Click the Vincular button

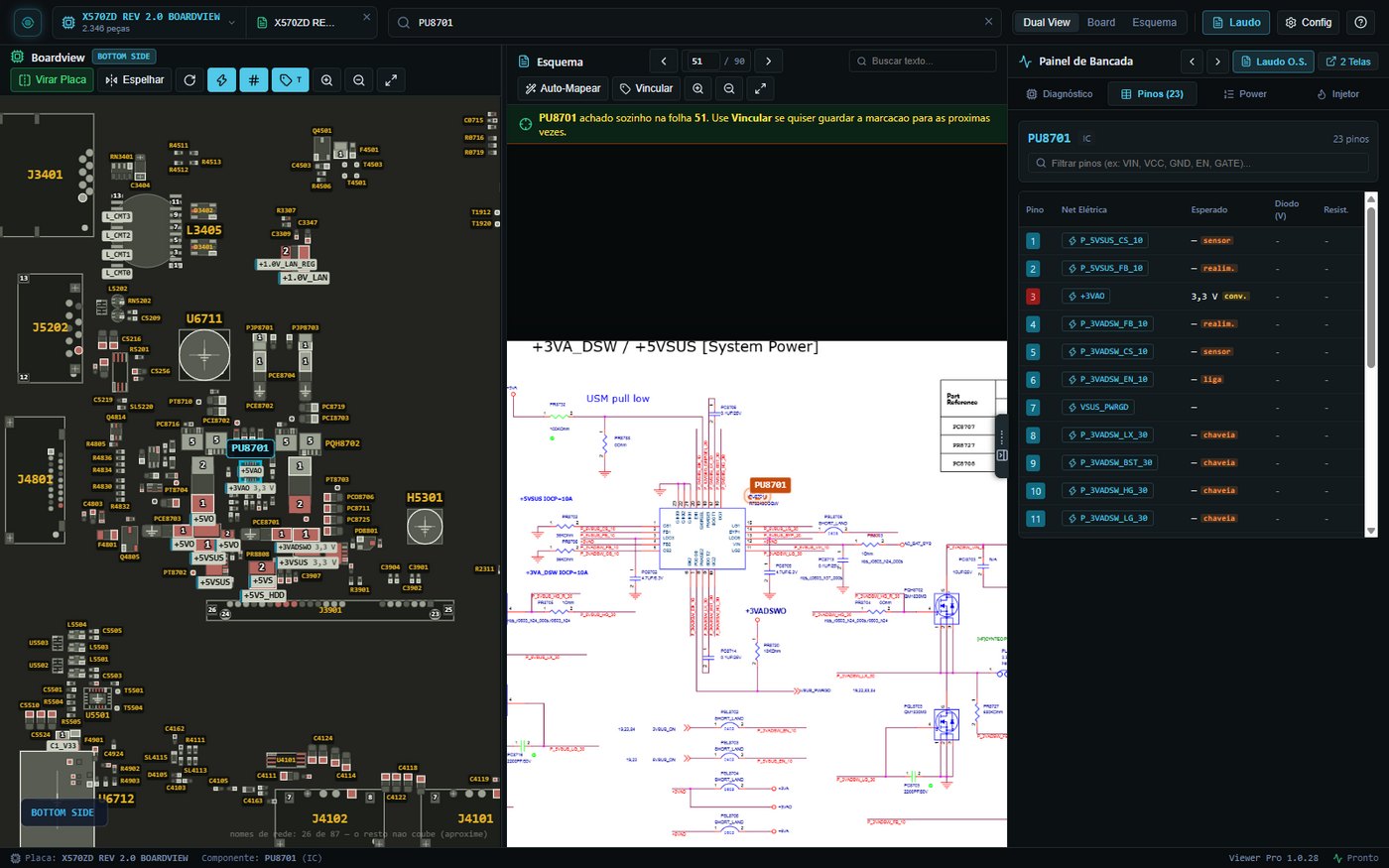coord(646,88)
